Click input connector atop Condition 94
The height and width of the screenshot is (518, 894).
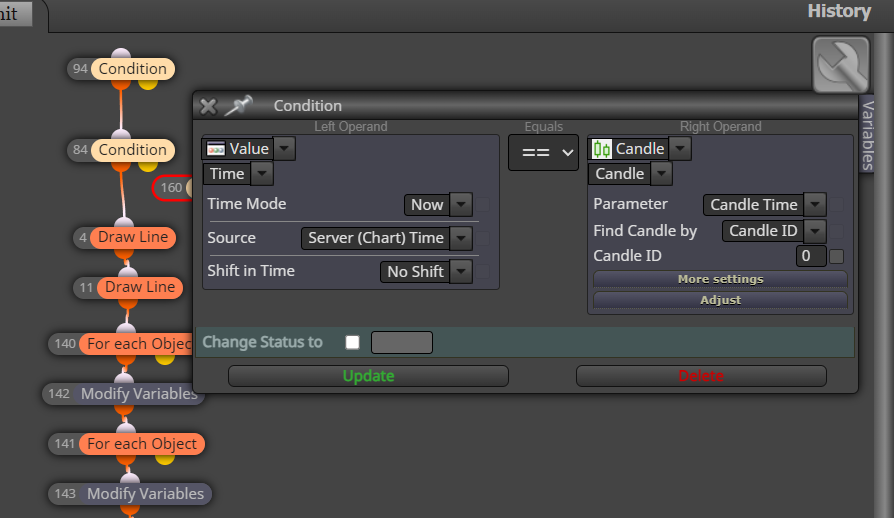pyautogui.click(x=120, y=54)
